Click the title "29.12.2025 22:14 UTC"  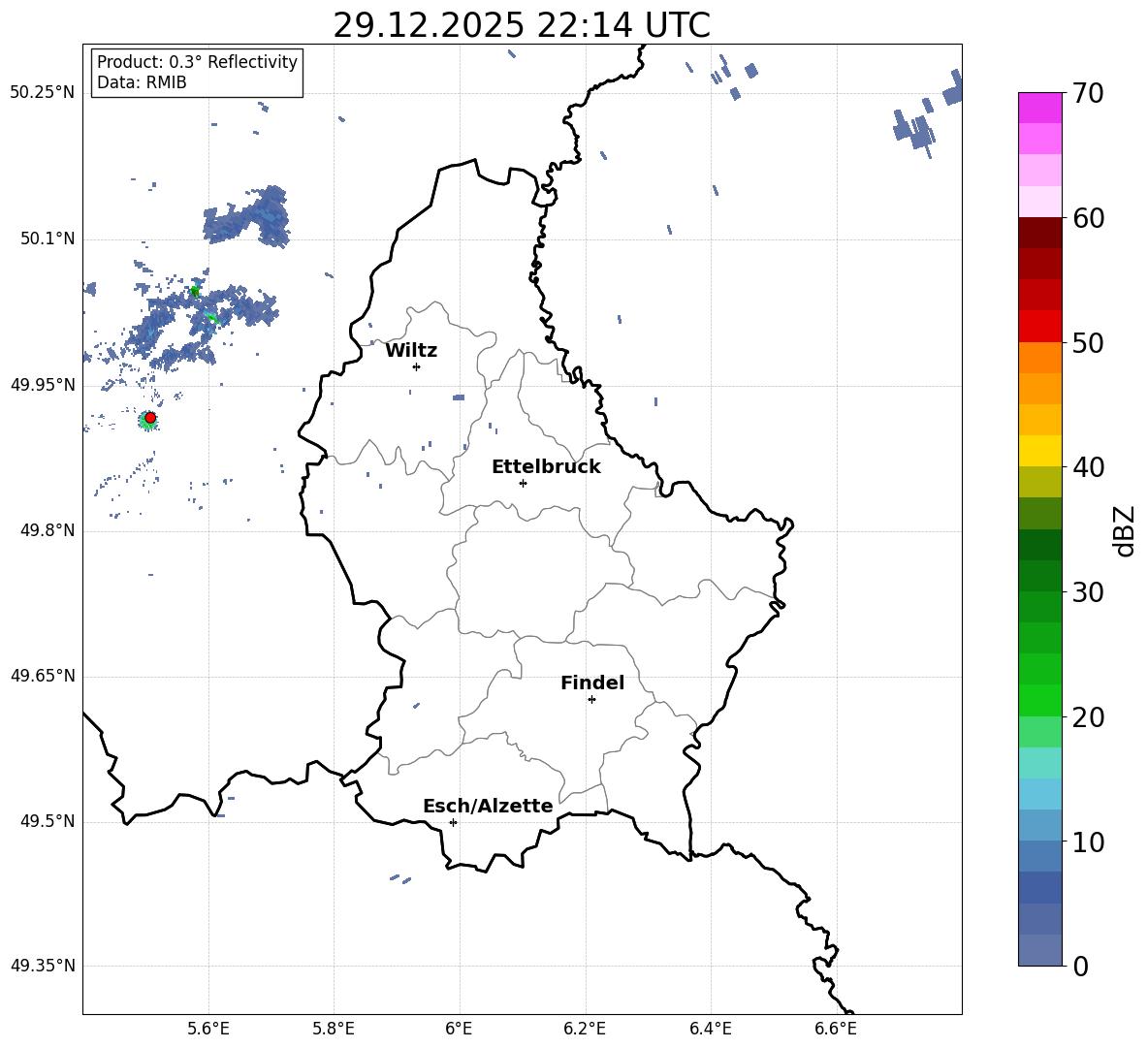tap(522, 25)
